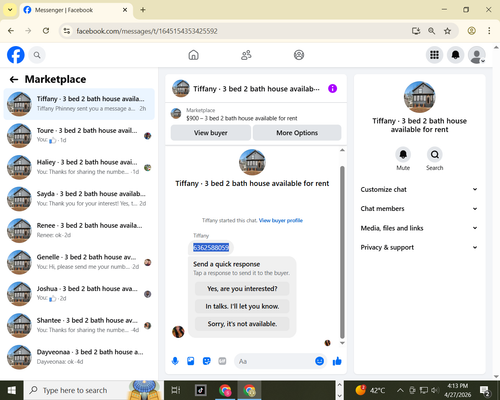
Task: Open TikTok taskbar app
Action: 201,390
